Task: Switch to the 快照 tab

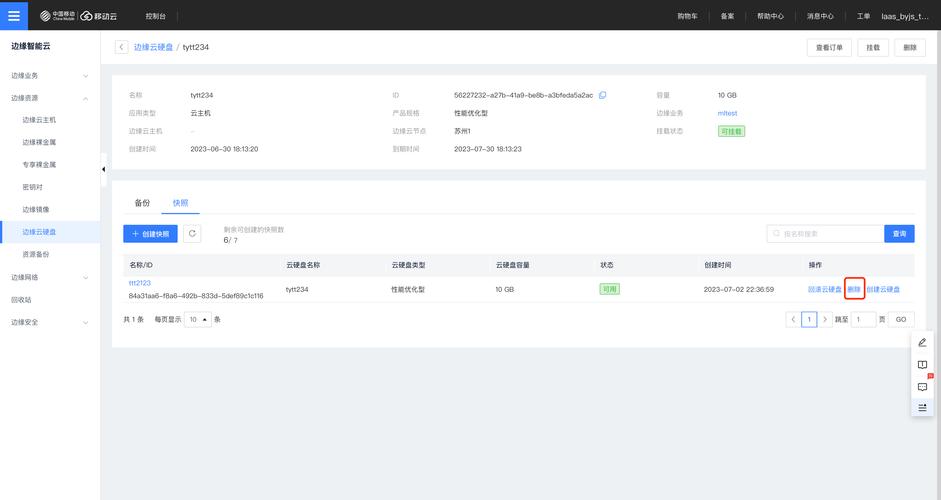Action: click(180, 203)
